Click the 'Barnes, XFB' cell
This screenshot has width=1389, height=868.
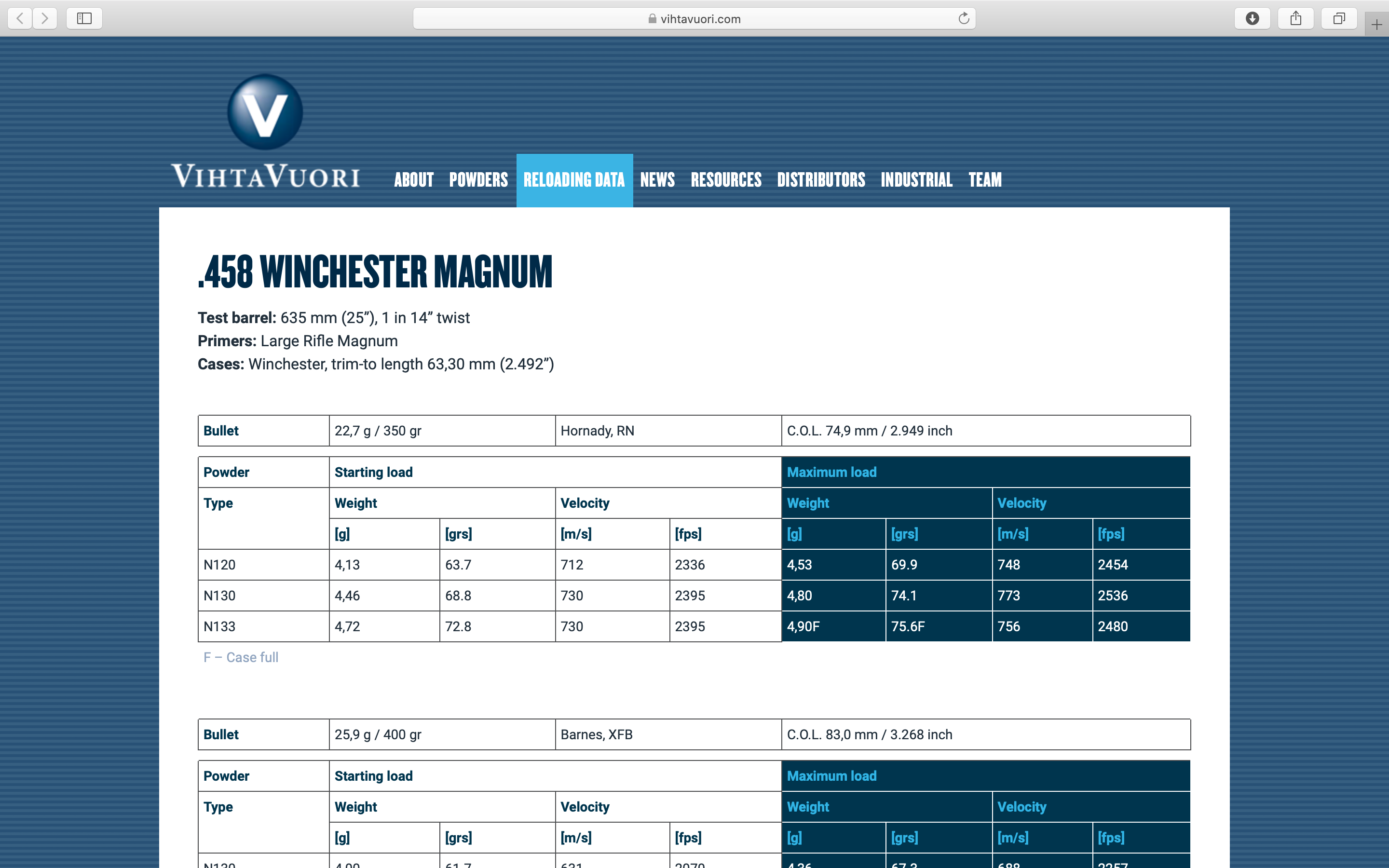pyautogui.click(x=668, y=734)
